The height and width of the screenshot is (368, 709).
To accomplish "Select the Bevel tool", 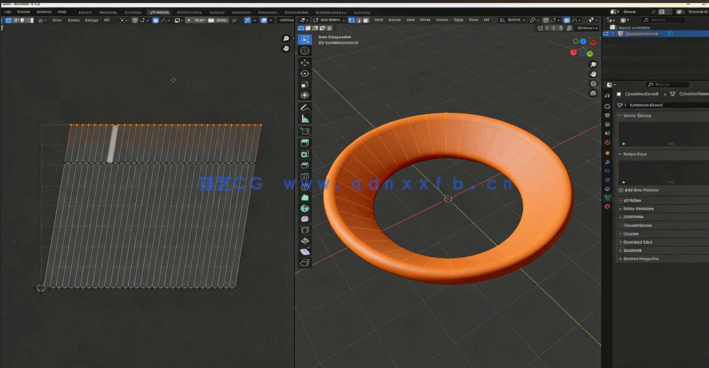I will 305,165.
